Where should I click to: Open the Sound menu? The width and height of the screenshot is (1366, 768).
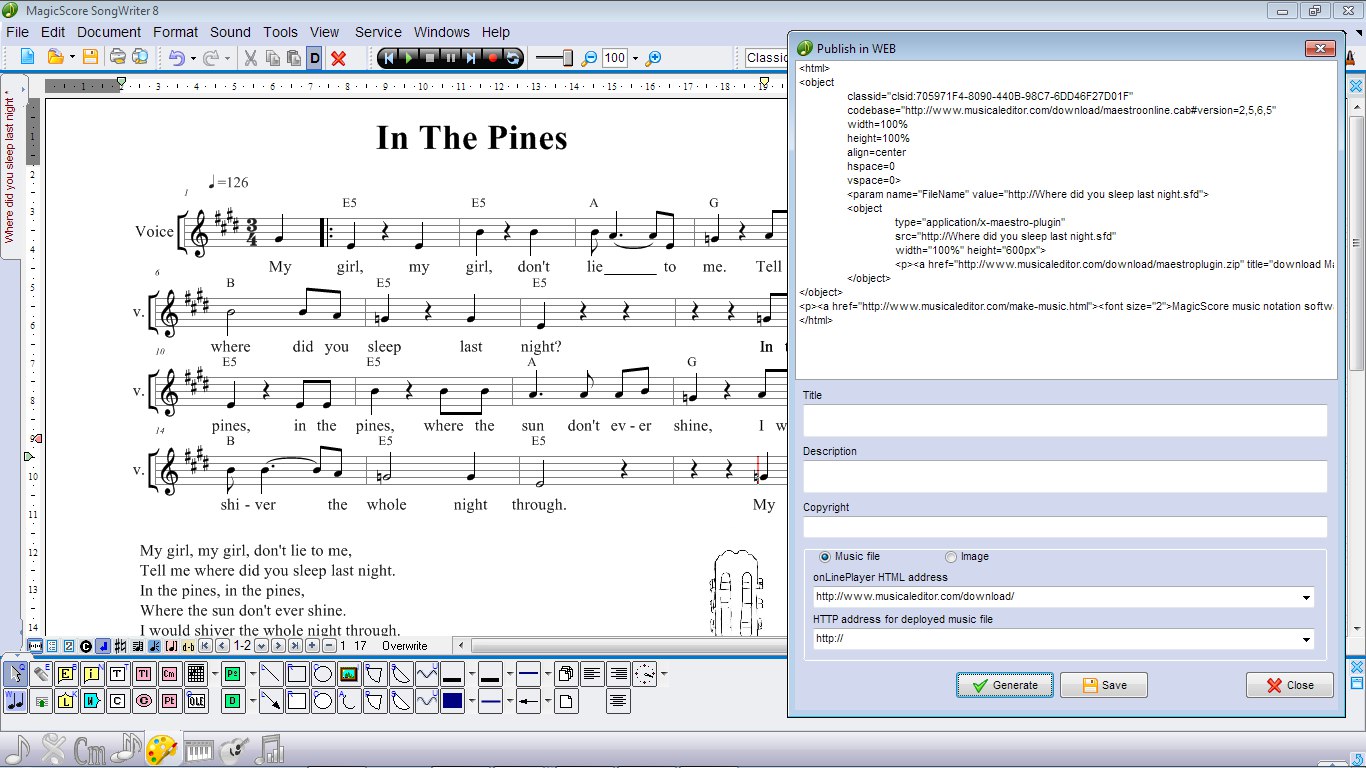(x=230, y=32)
